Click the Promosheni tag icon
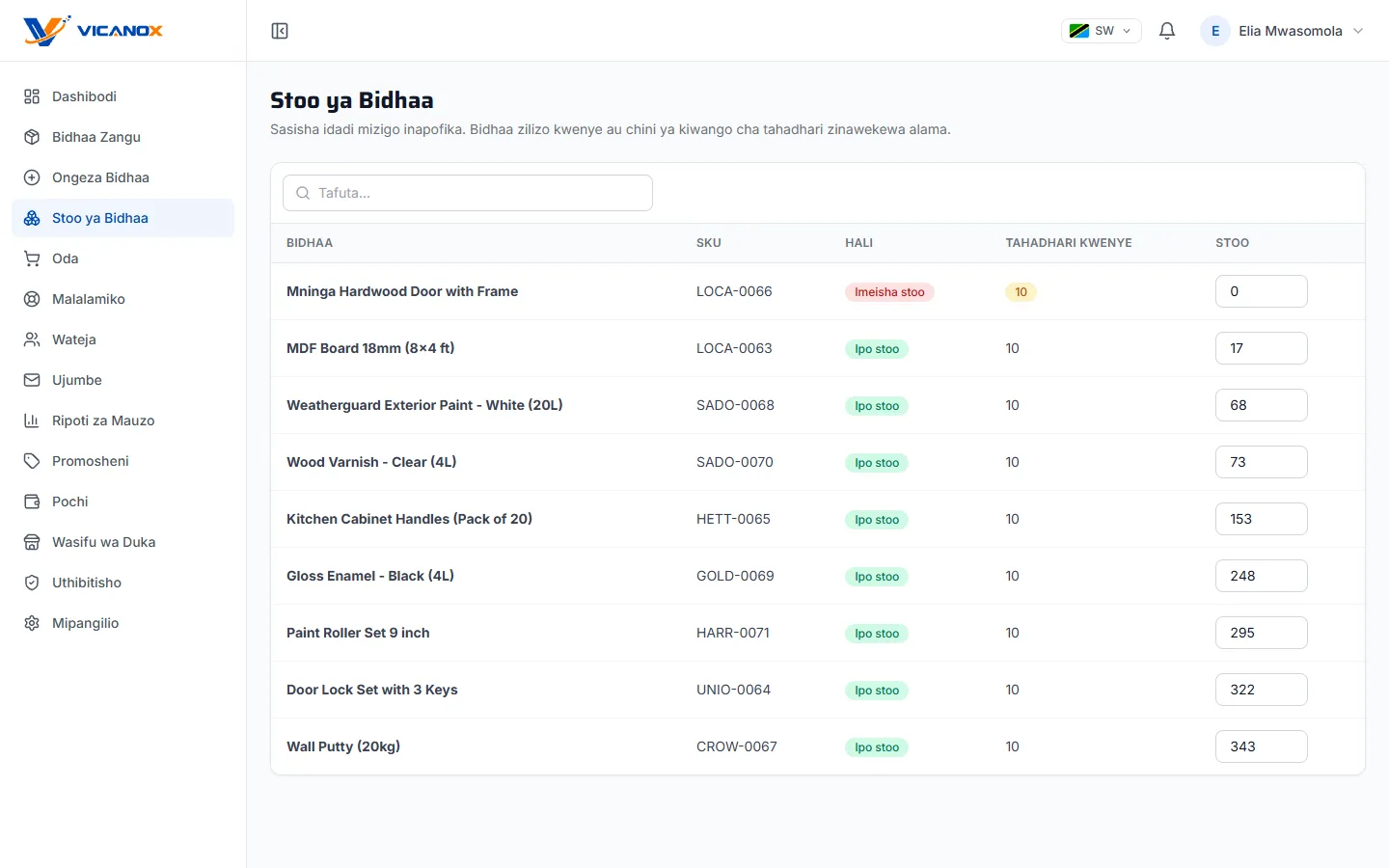This screenshot has height=868, width=1389. pos(32,461)
